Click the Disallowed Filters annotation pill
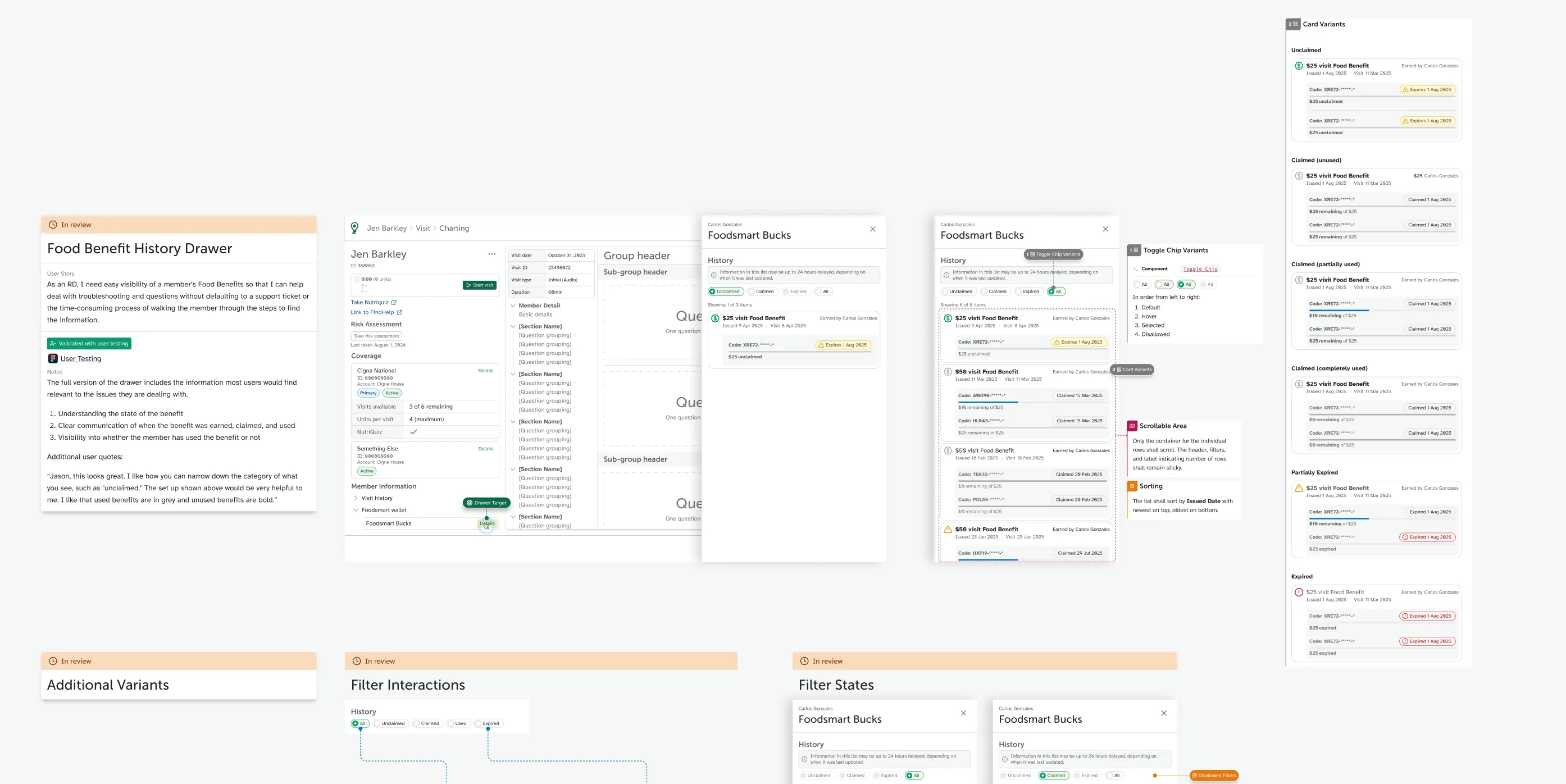 coord(1213,776)
